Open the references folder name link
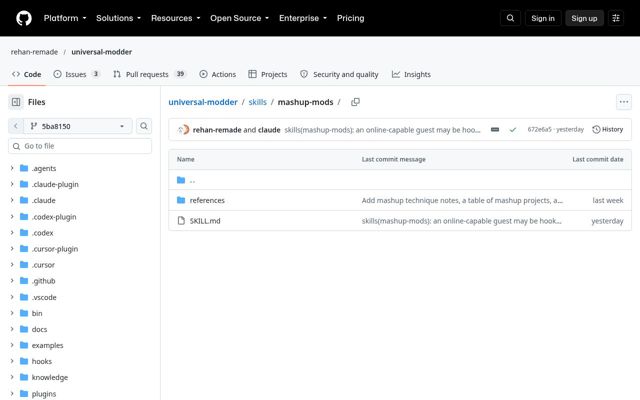Screen dimensions: 640x400 pos(207,200)
